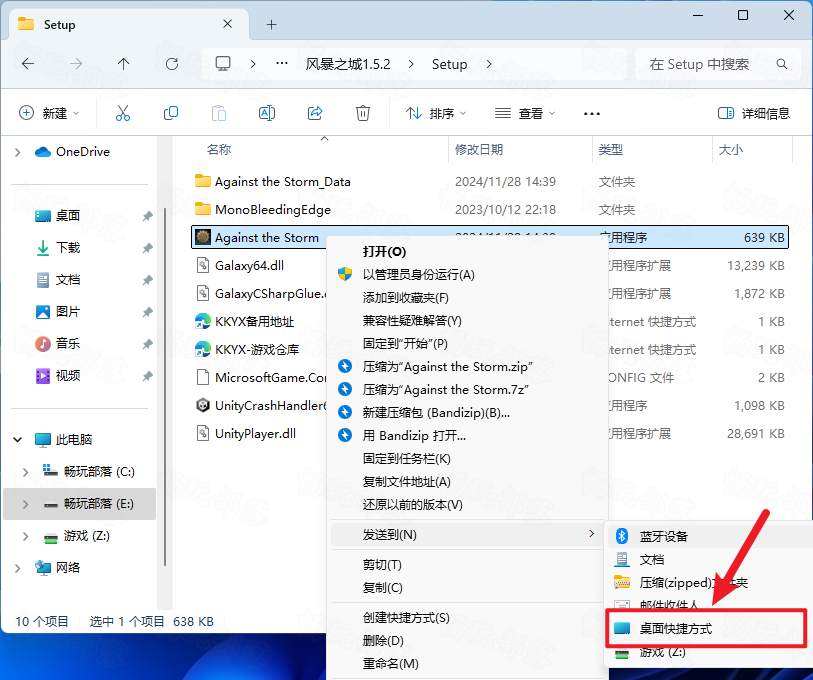Click the 风暴之城1.5.2 breadcrumb
Screen dimensions: 813x680
tap(348, 64)
